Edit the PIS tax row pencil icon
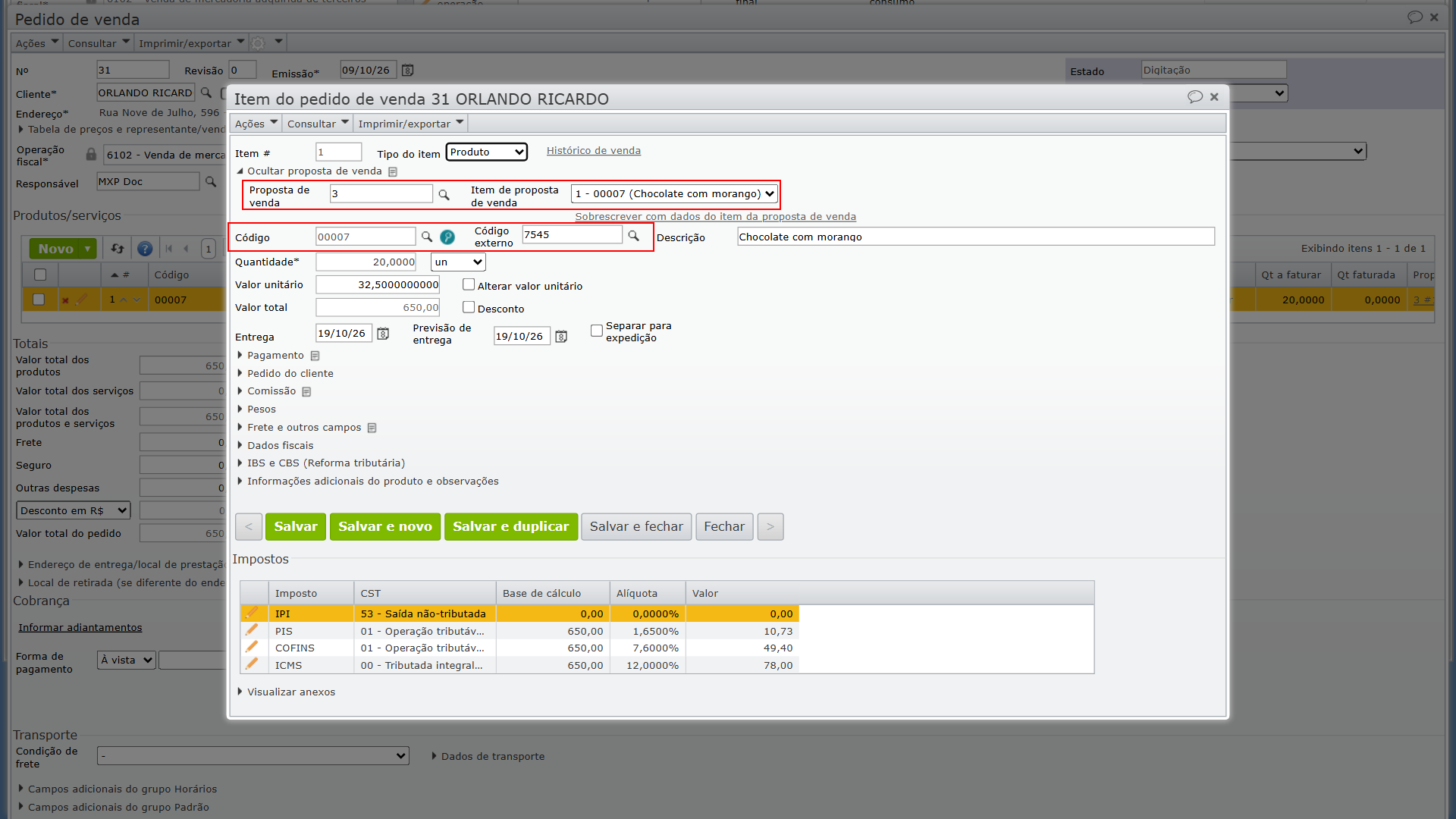Viewport: 1456px width, 819px height. 252,630
